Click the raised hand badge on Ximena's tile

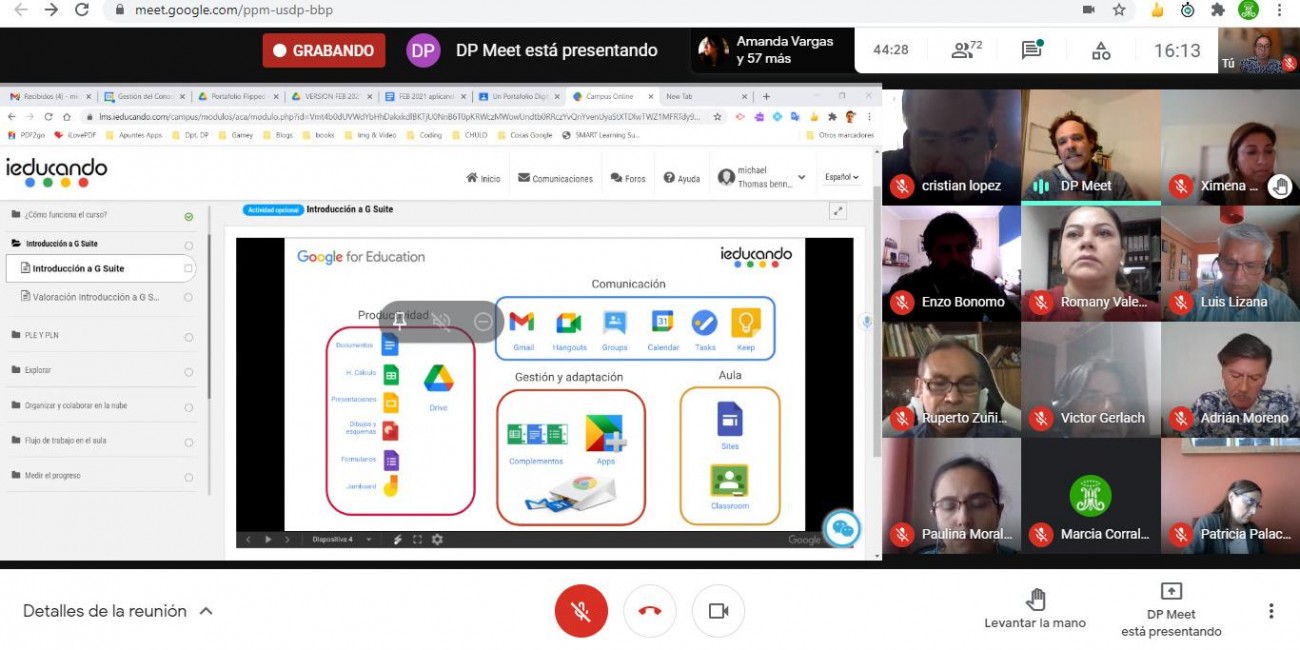(x=1279, y=185)
